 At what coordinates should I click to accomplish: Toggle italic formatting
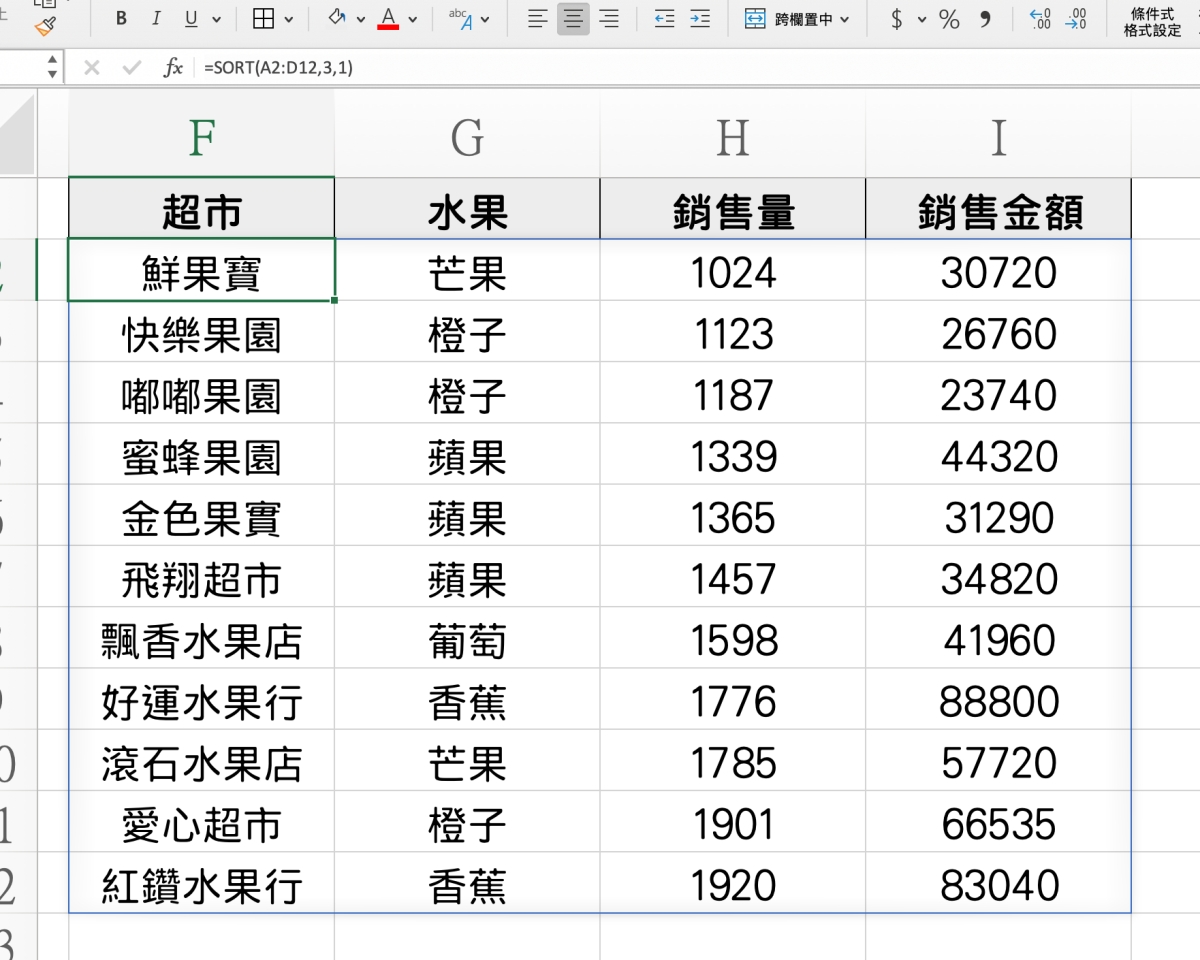[155, 19]
